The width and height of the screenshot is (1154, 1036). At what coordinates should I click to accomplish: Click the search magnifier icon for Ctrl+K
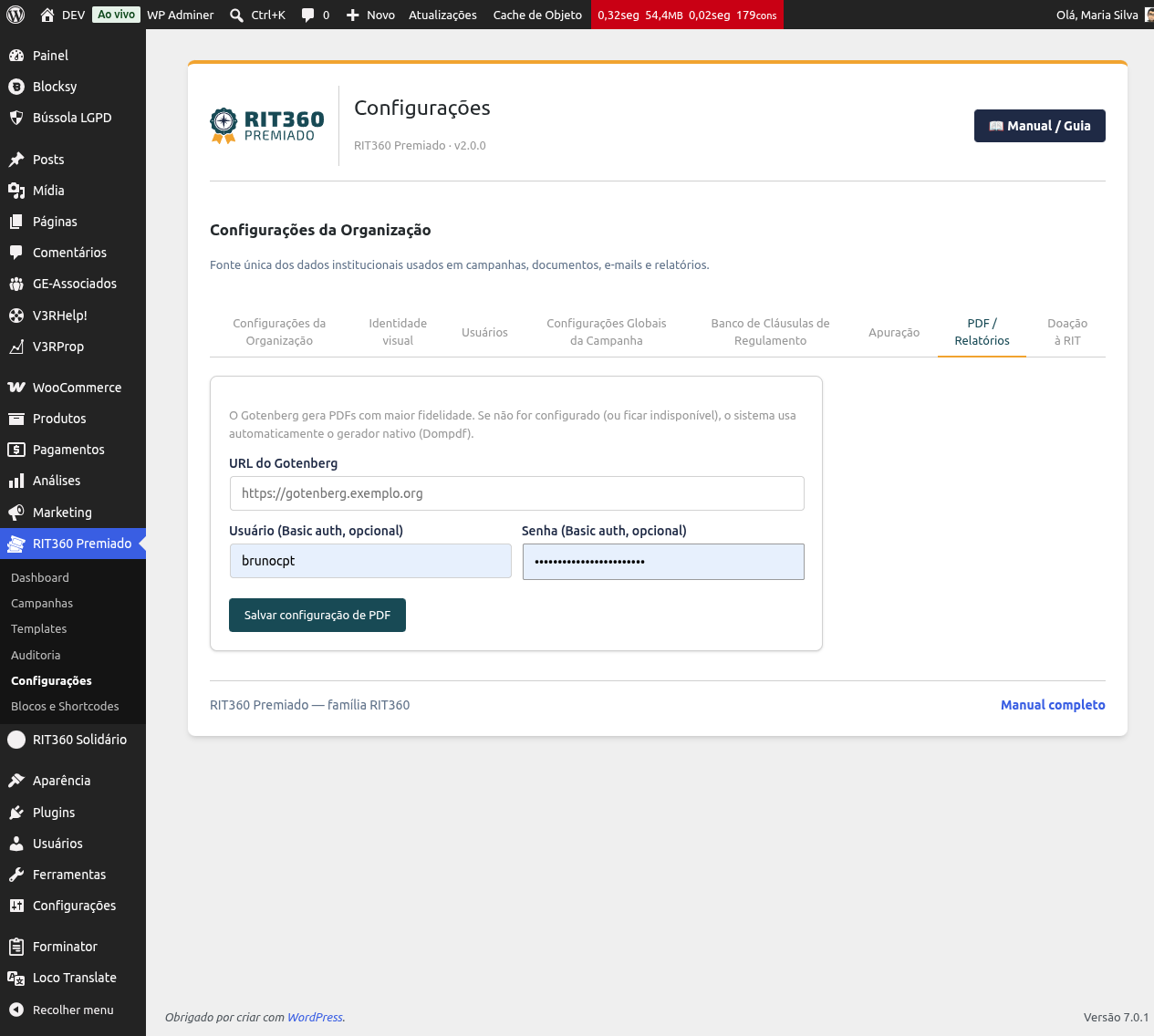point(236,15)
